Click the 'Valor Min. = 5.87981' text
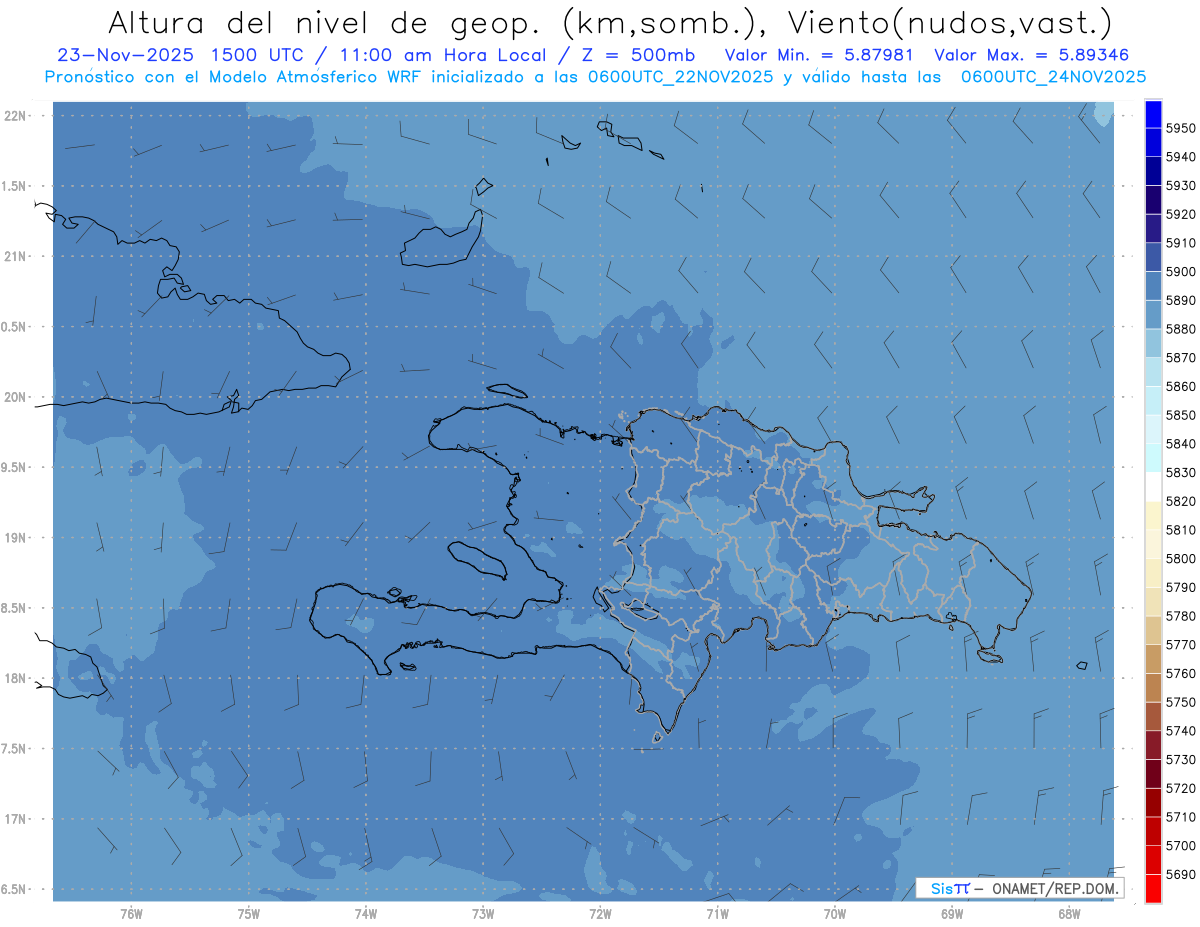The width and height of the screenshot is (1200, 927). (x=820, y=55)
